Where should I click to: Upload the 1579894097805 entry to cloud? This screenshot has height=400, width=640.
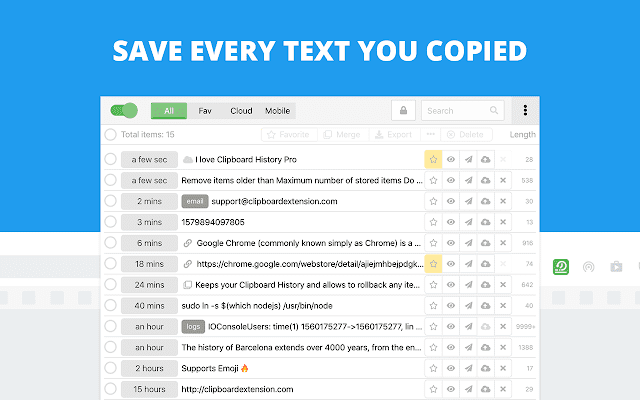[x=485, y=222]
